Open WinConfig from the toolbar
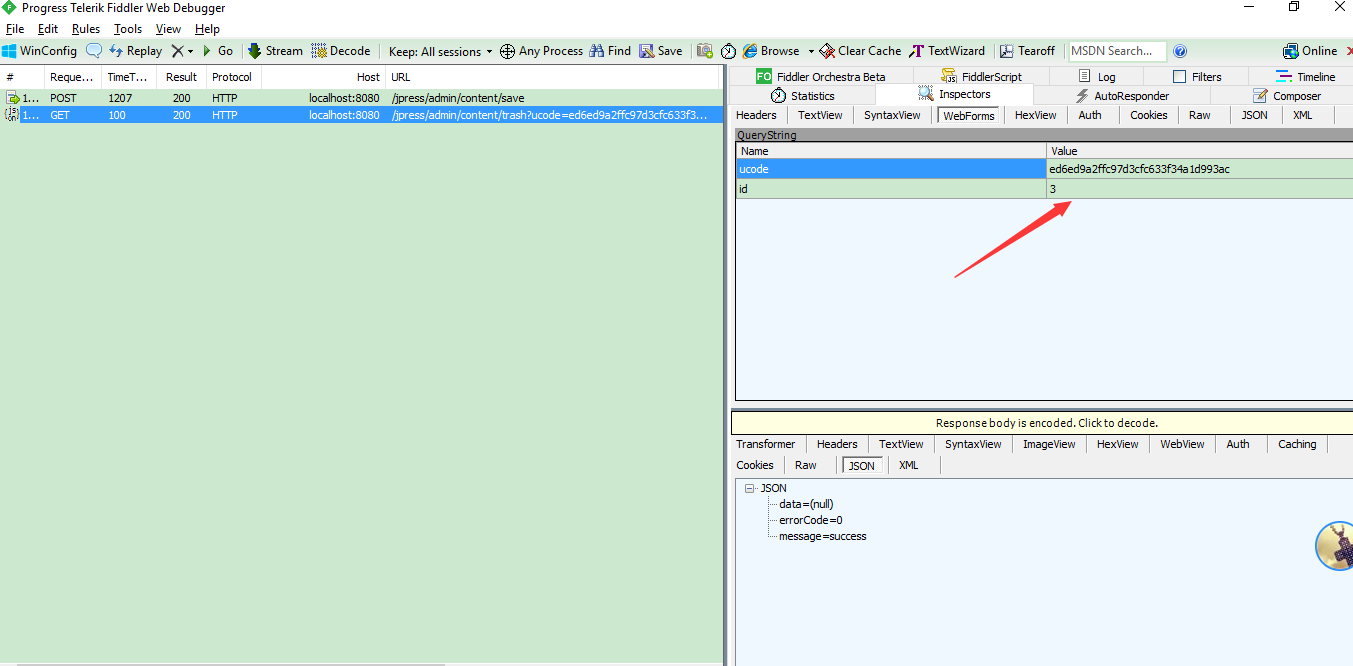Screen dimensions: 1353x666 point(39,51)
